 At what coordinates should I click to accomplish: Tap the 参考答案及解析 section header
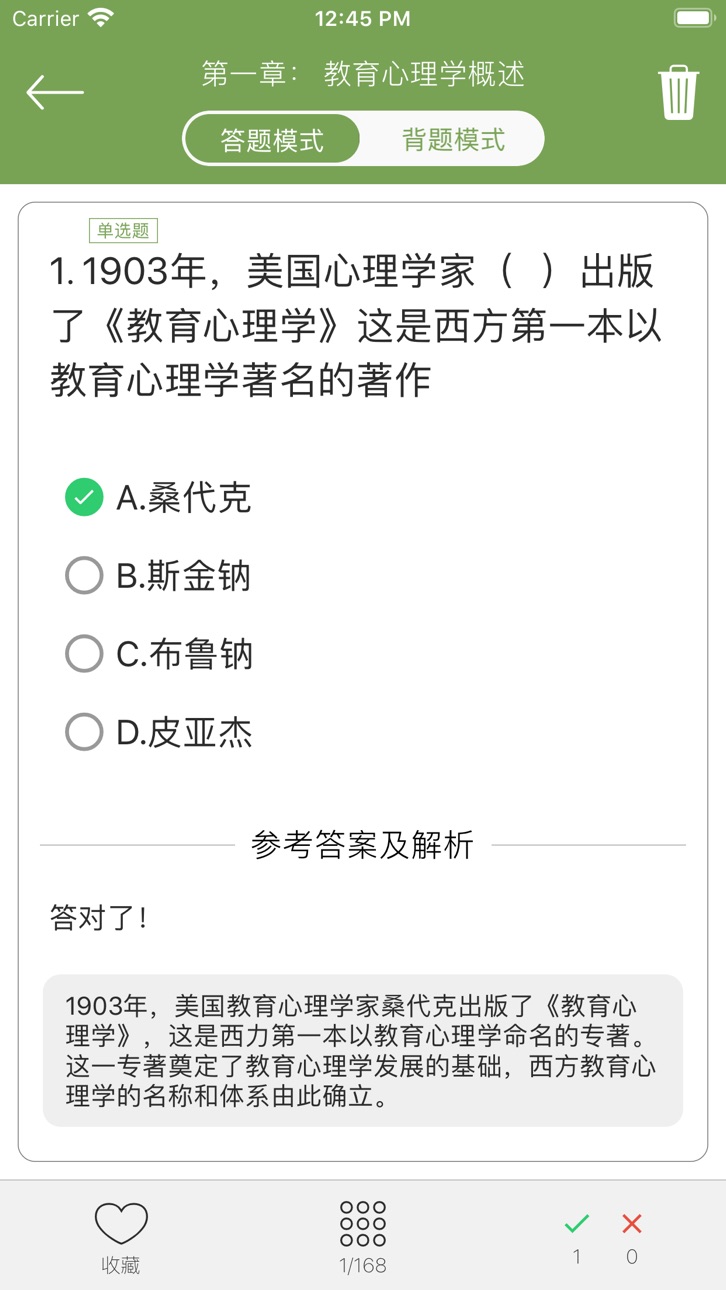pos(363,845)
